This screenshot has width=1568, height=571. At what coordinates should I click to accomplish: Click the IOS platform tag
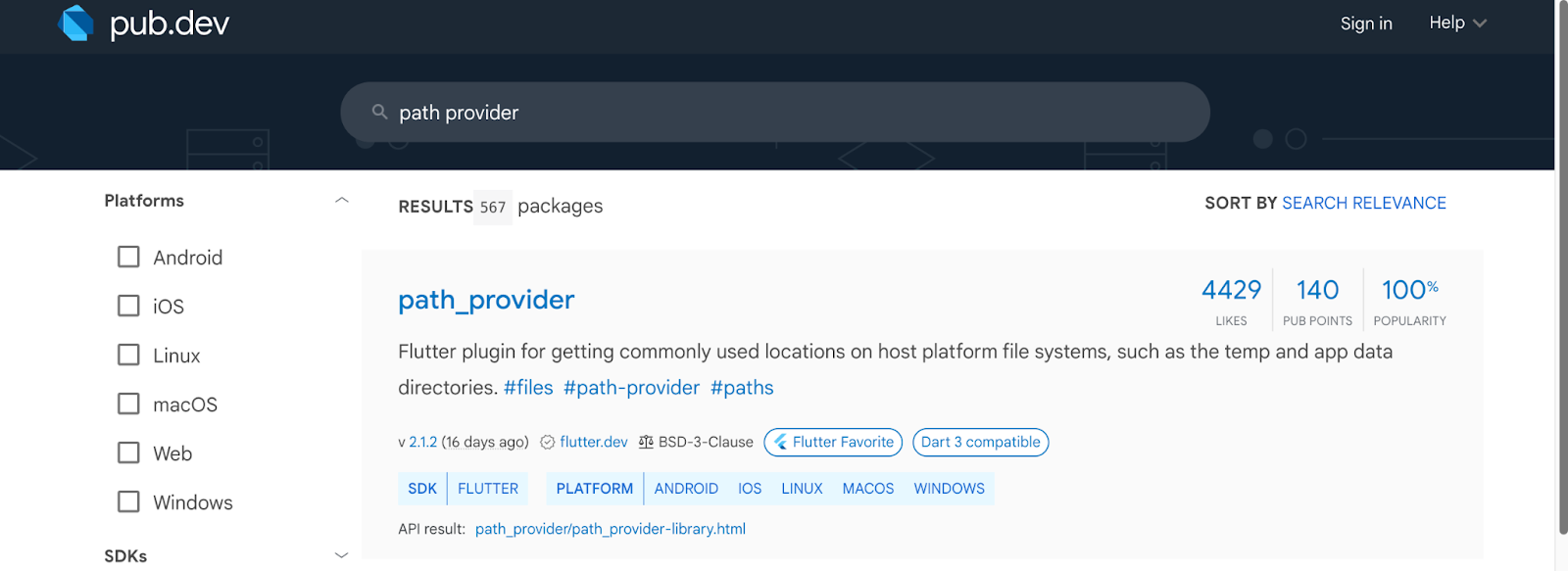coord(750,489)
